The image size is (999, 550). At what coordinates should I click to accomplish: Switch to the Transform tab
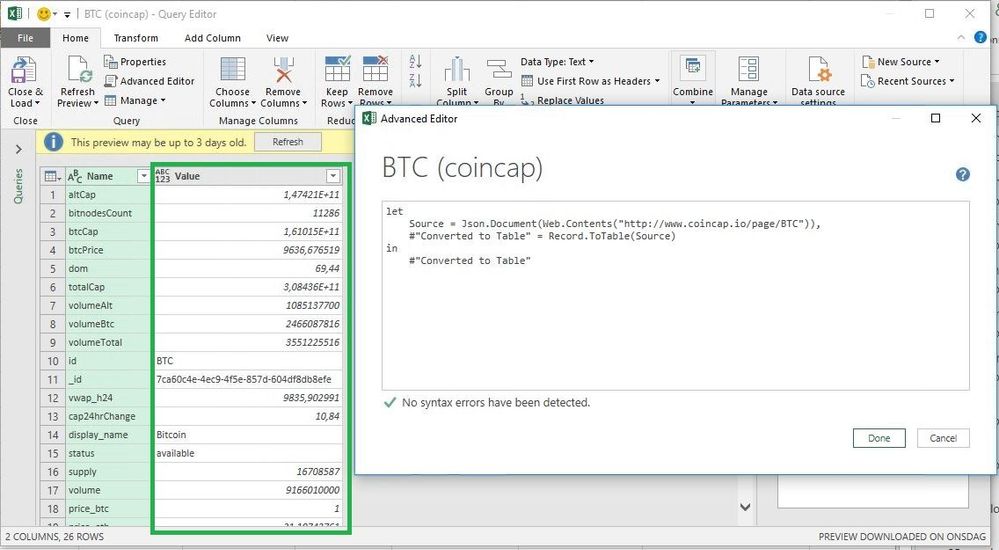136,38
